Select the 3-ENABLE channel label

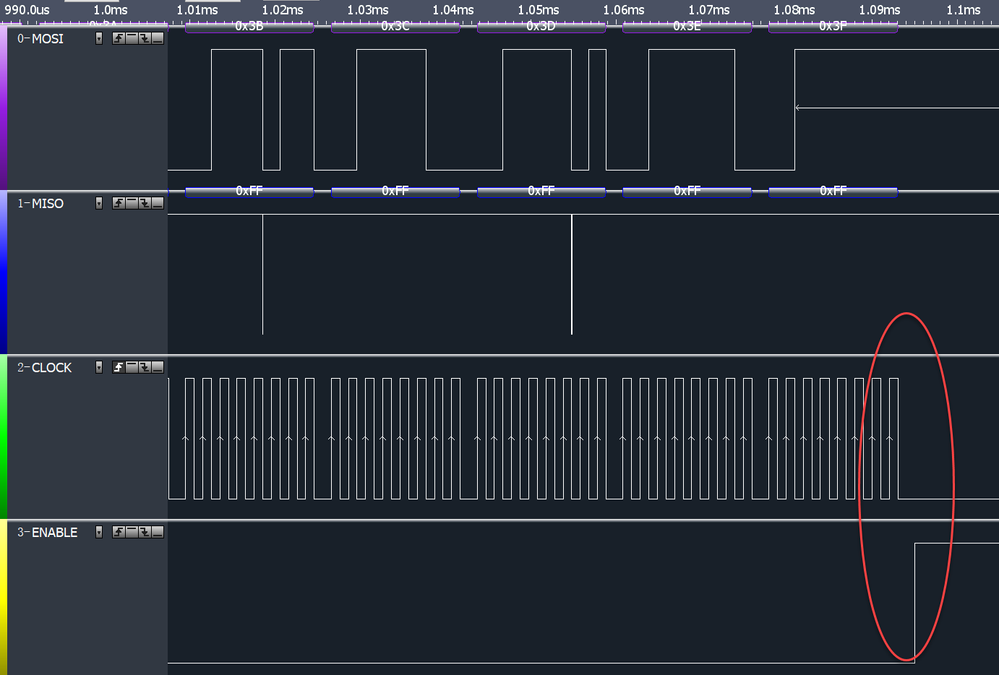coord(47,532)
